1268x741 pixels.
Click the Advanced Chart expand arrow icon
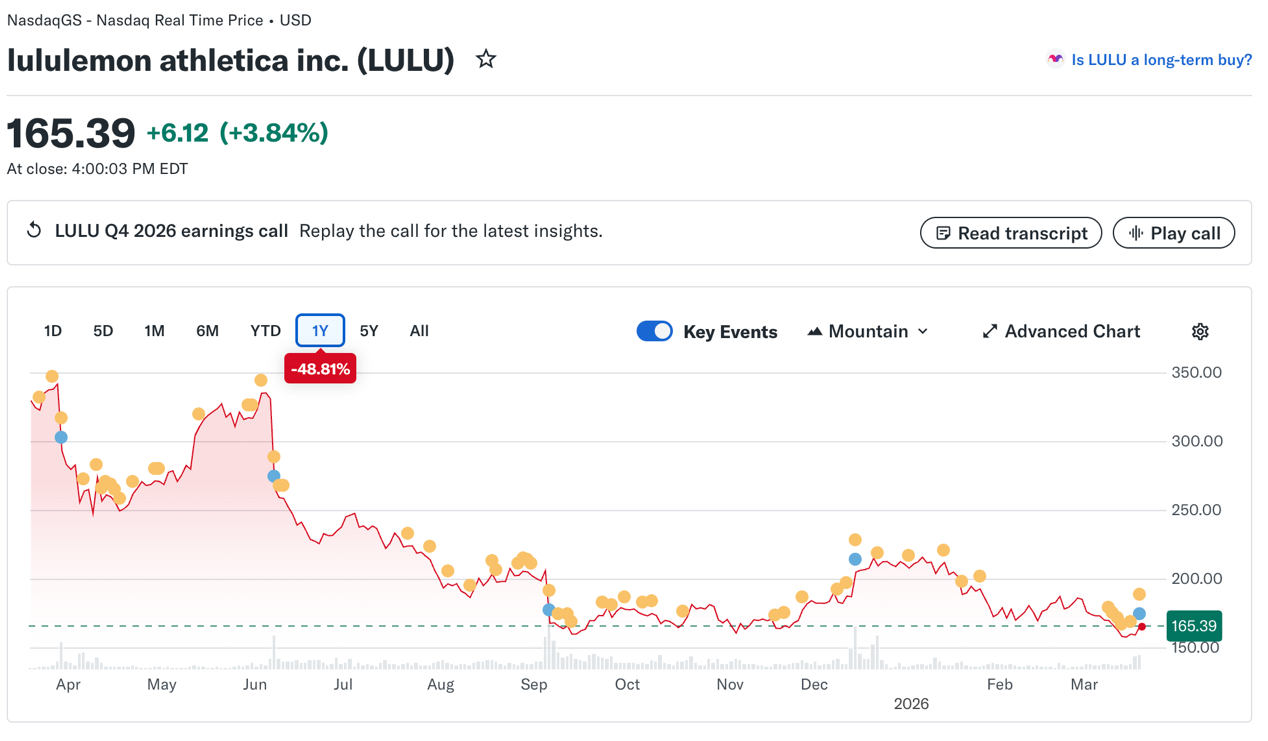(x=989, y=330)
